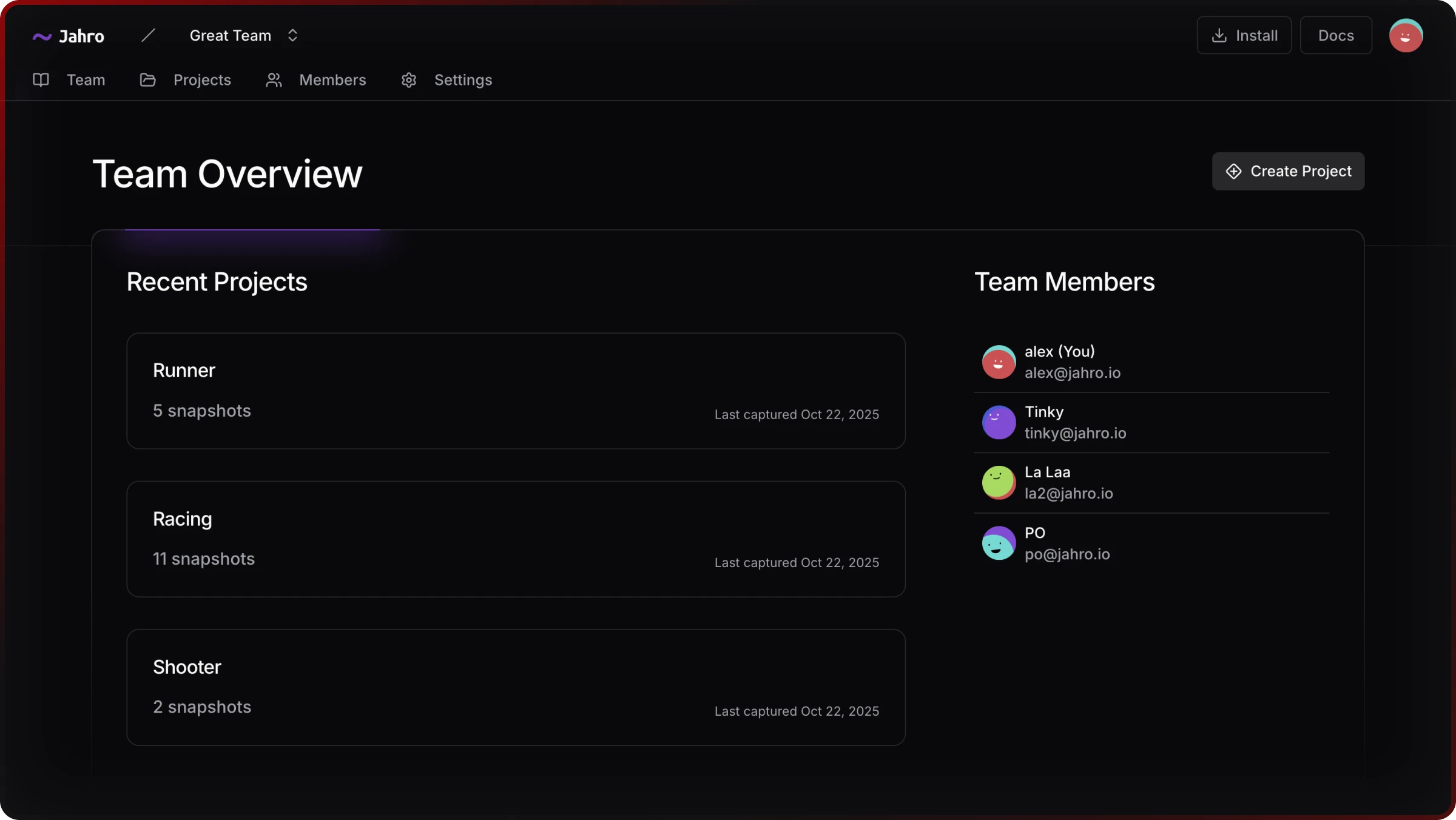Click the '11 snapshots' text
This screenshot has height=820, width=1456.
pyautogui.click(x=204, y=559)
